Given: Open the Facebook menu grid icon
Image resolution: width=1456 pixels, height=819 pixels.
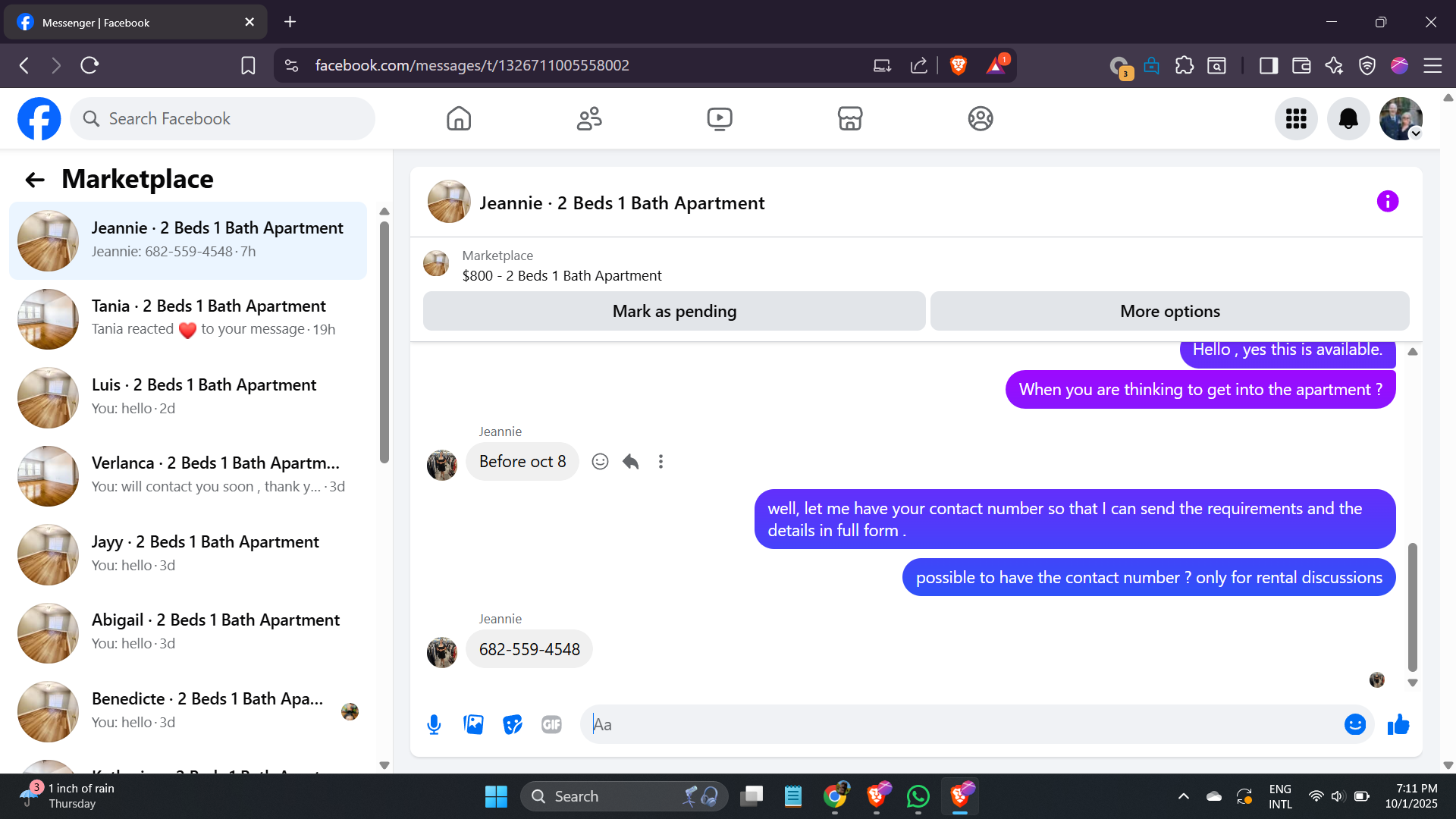Looking at the screenshot, I should pyautogui.click(x=1296, y=118).
